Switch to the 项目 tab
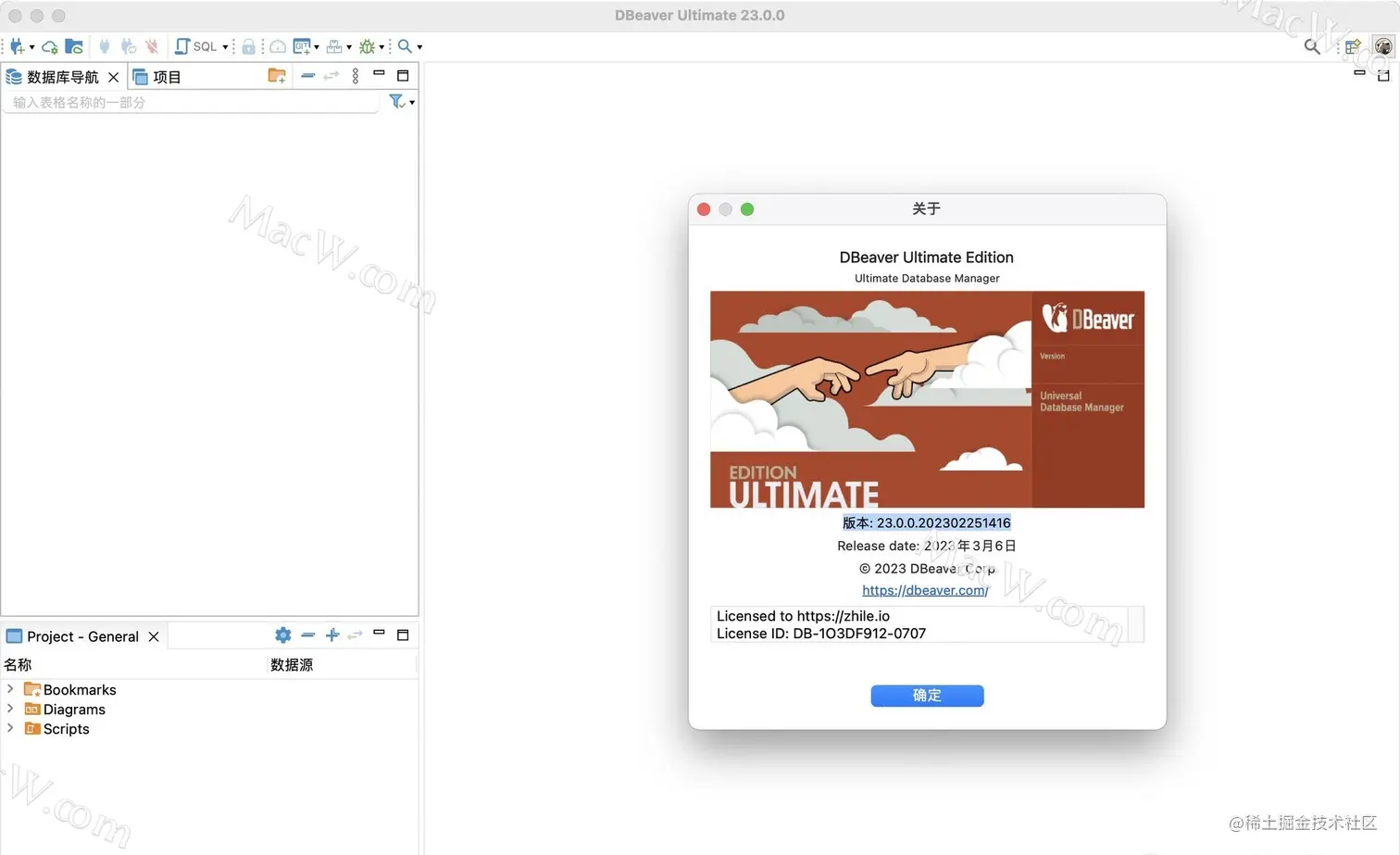 pyautogui.click(x=157, y=77)
